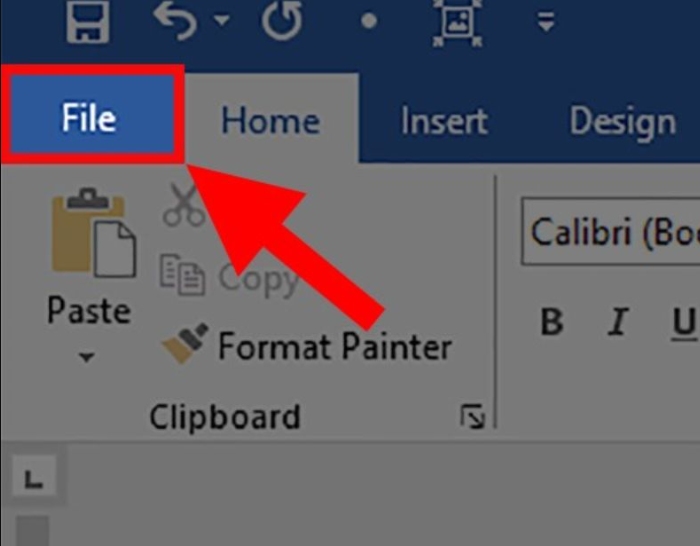Screen dimensions: 700x546
Task: Open the Design tab
Action: (x=622, y=122)
